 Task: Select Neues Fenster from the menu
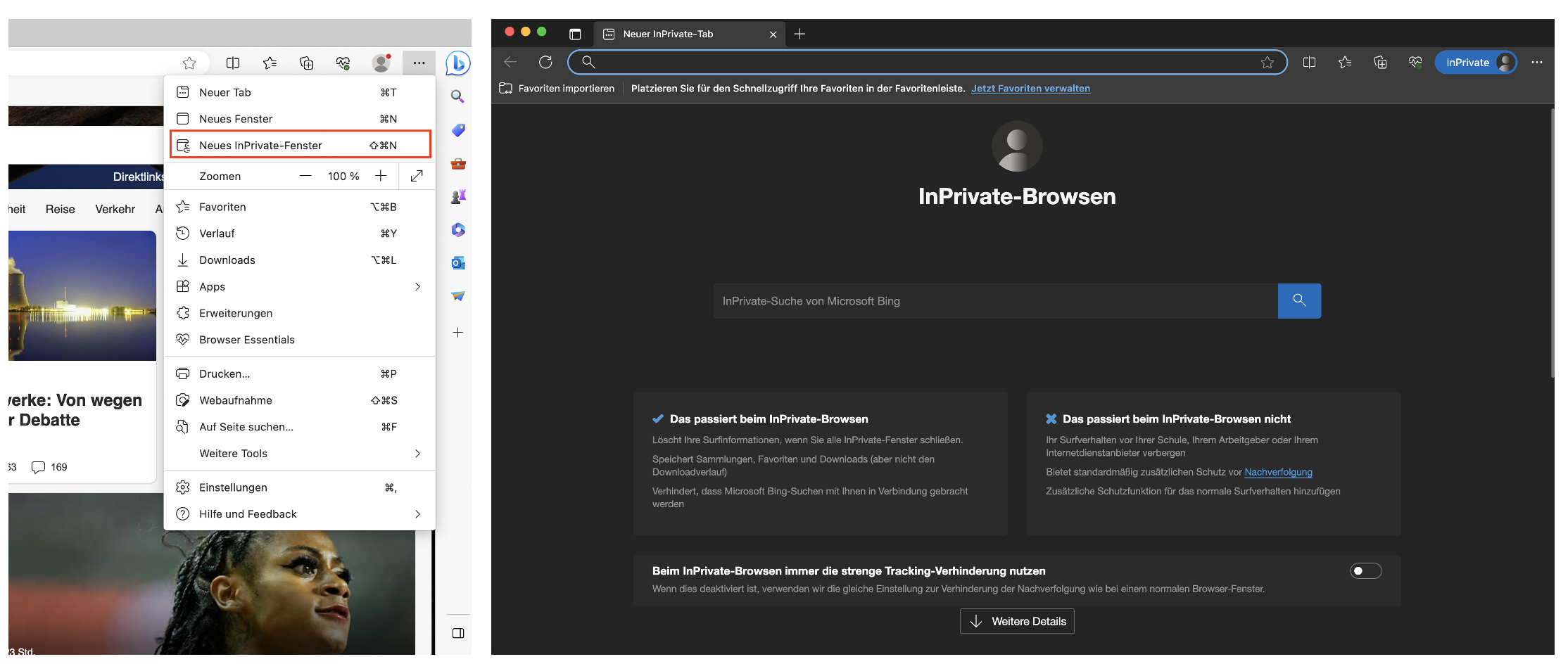click(300, 119)
